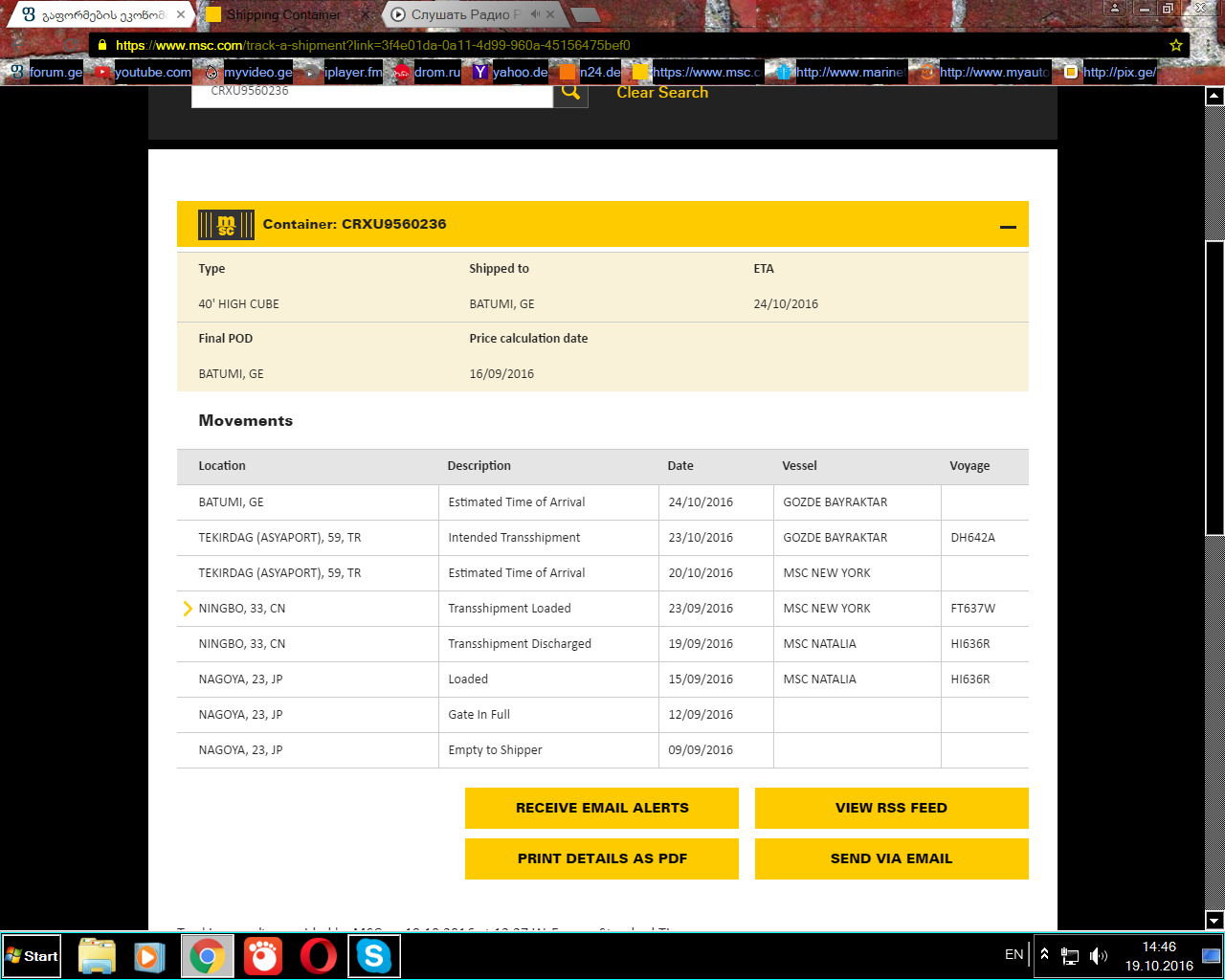Screen dimensions: 1225x980
Task: Show hidden system tray icons
Action: click(x=1044, y=955)
